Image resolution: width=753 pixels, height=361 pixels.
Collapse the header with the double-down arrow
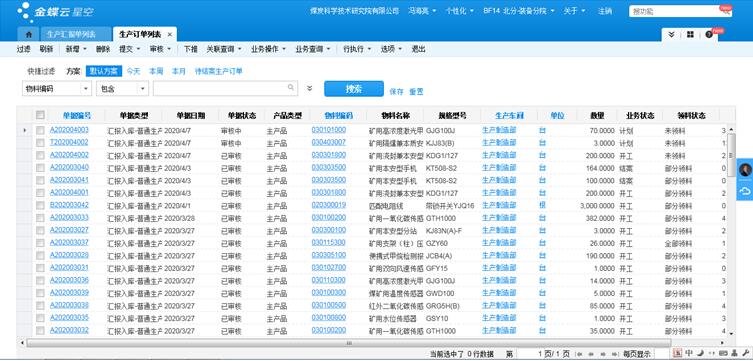[671, 35]
